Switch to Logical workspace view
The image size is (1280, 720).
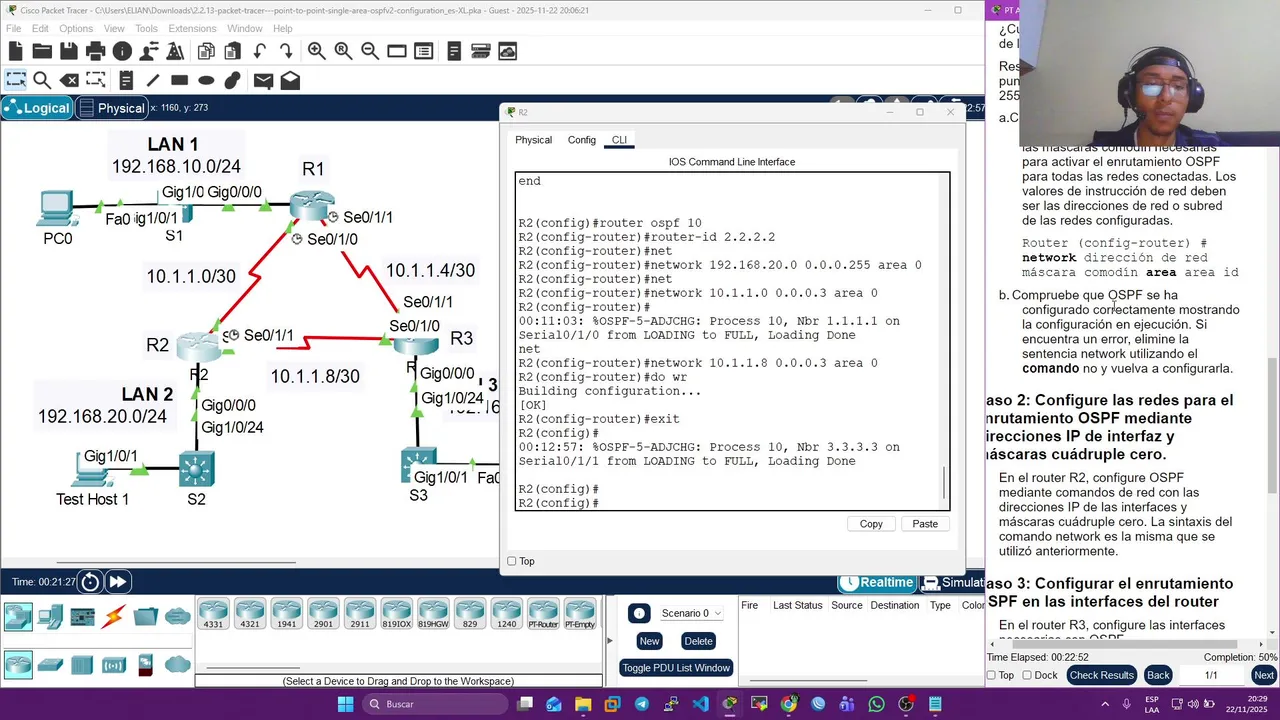[37, 108]
